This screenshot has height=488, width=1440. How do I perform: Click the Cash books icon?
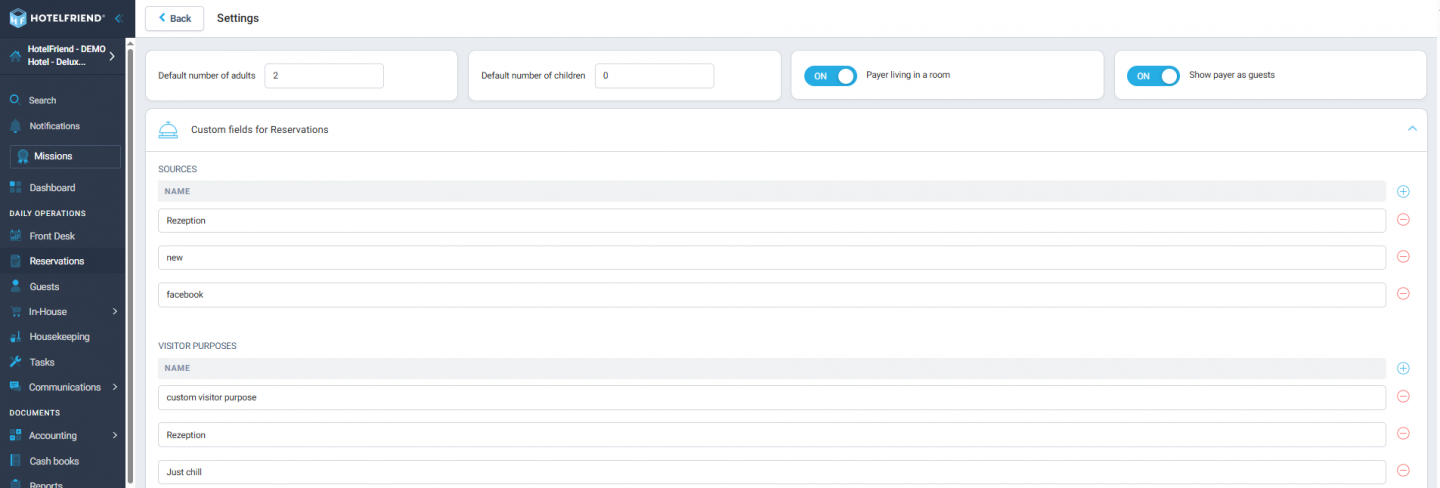click(x=15, y=461)
